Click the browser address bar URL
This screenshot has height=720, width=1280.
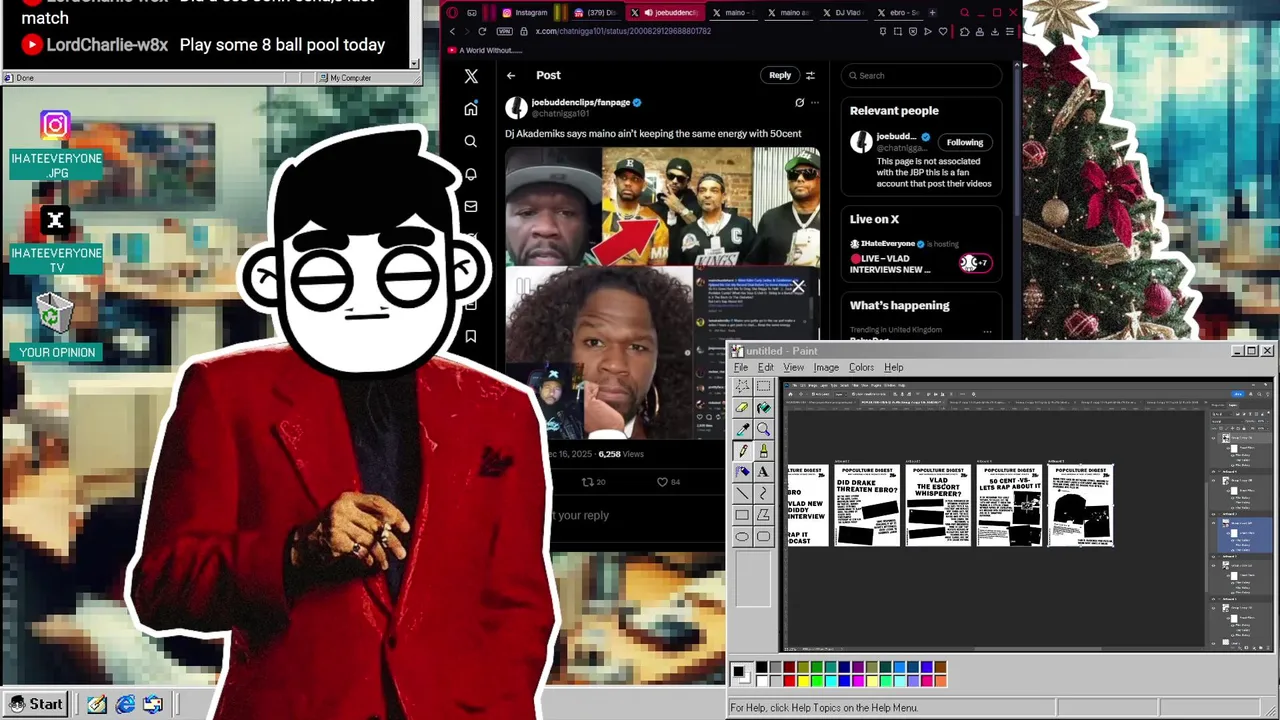(x=623, y=31)
